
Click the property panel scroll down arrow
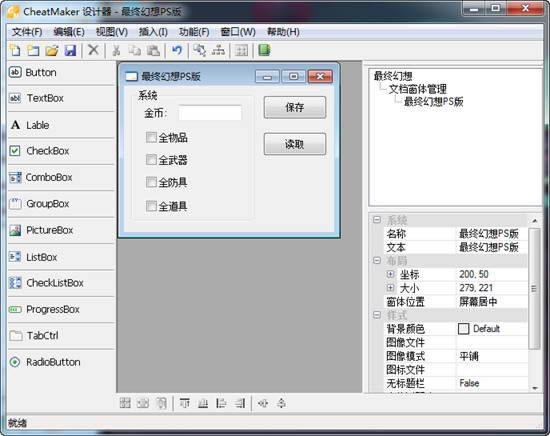coord(535,388)
